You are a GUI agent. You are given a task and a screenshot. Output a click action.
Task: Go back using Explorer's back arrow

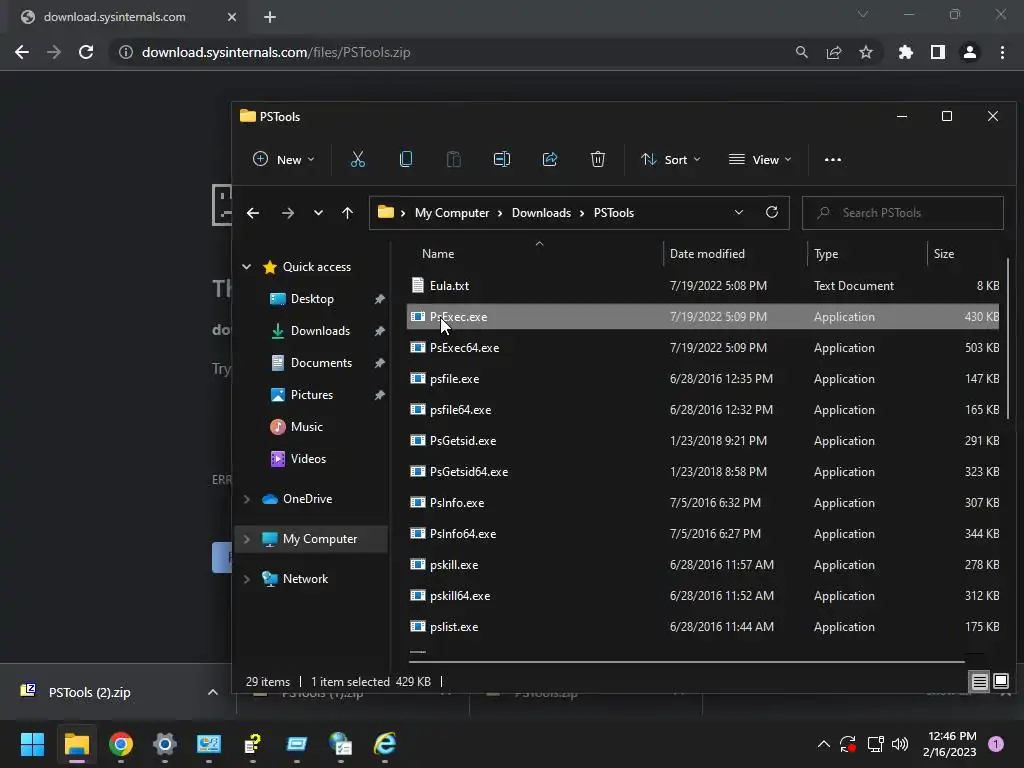tap(253, 213)
